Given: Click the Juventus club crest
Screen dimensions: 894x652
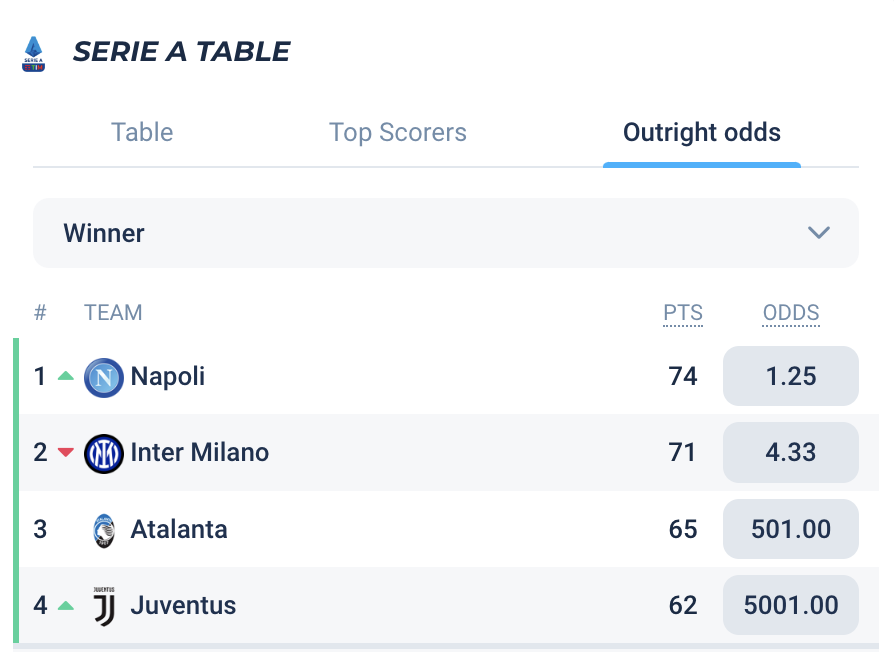Looking at the screenshot, I should click(104, 606).
